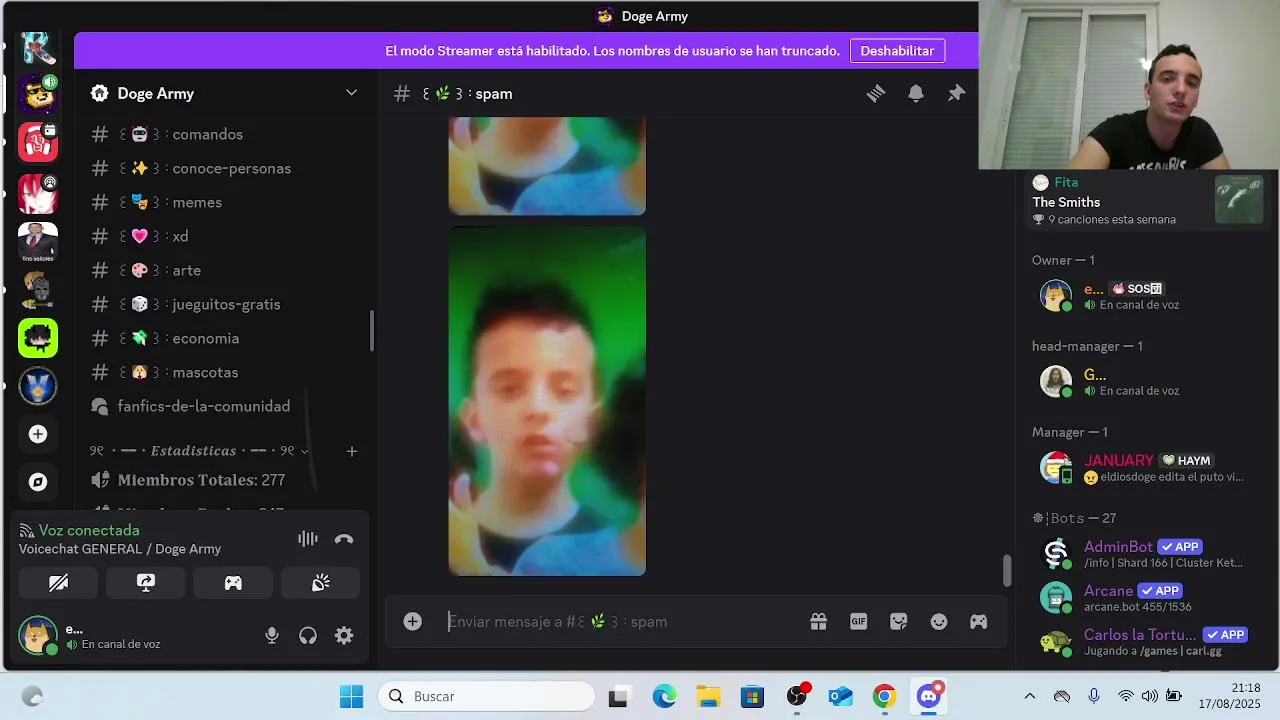Open the threads icon in channel header
Screen dimensions: 1280x720
point(876,93)
